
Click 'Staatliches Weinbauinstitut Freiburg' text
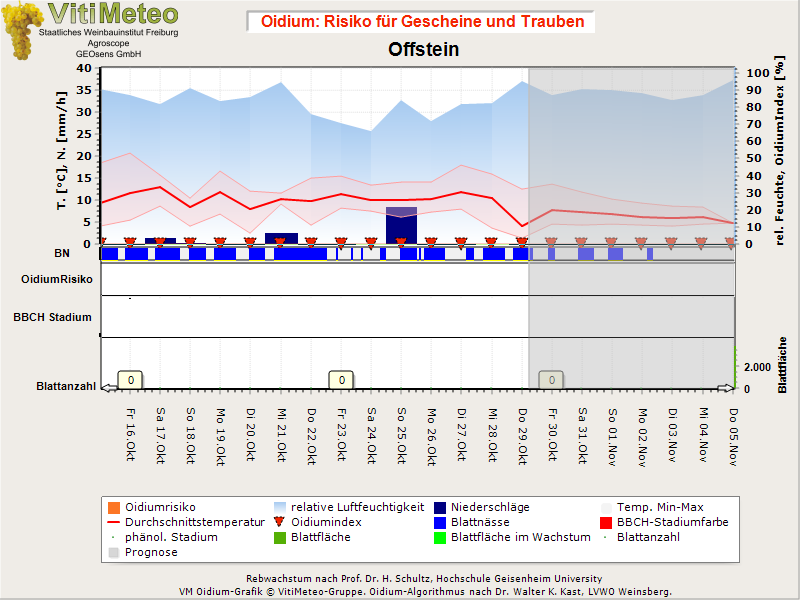109,32
